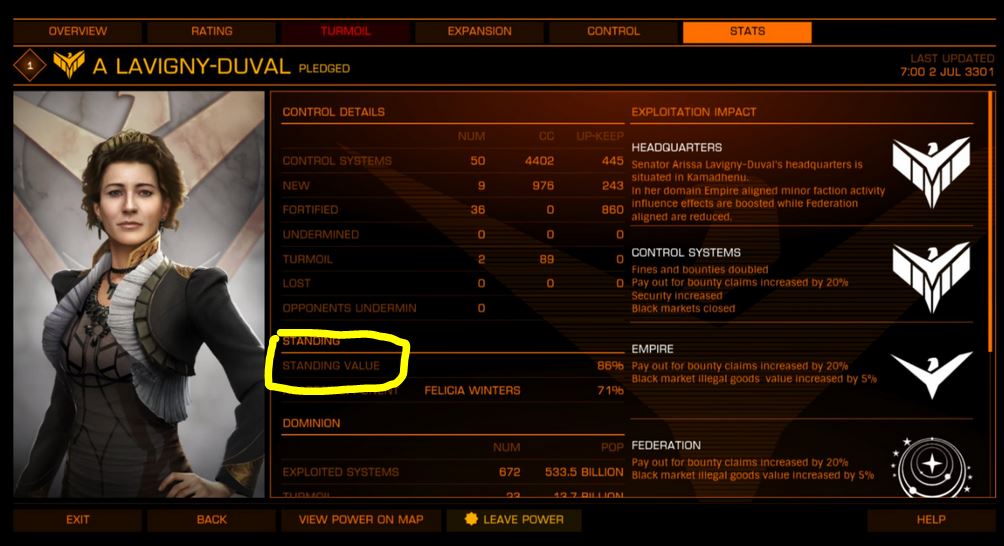Click the gear icon on Leave Power

(x=471, y=519)
